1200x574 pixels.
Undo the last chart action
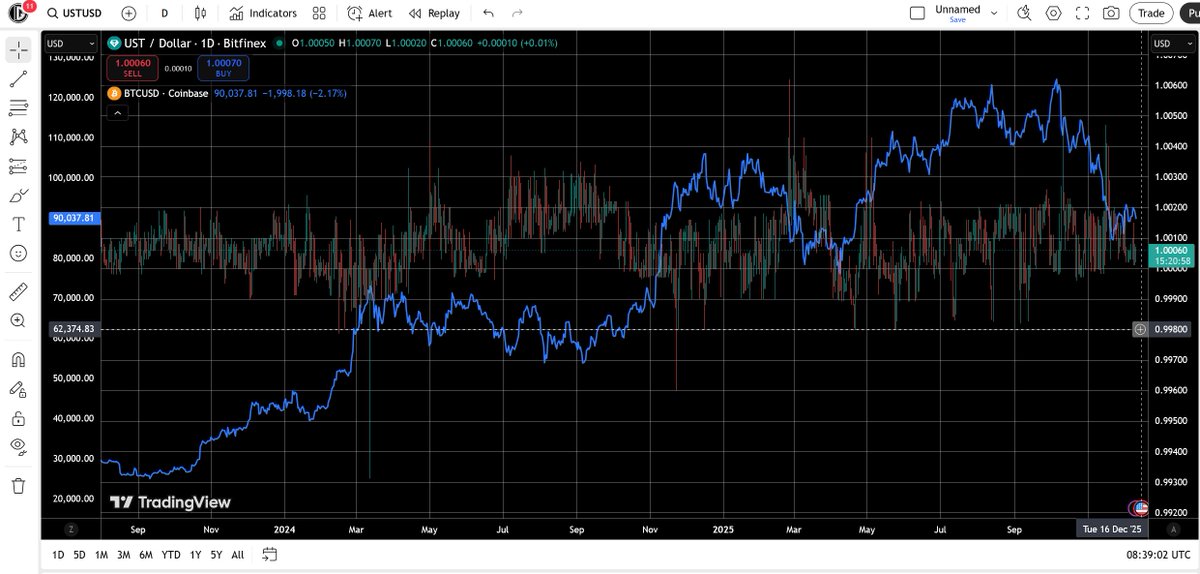(488, 13)
